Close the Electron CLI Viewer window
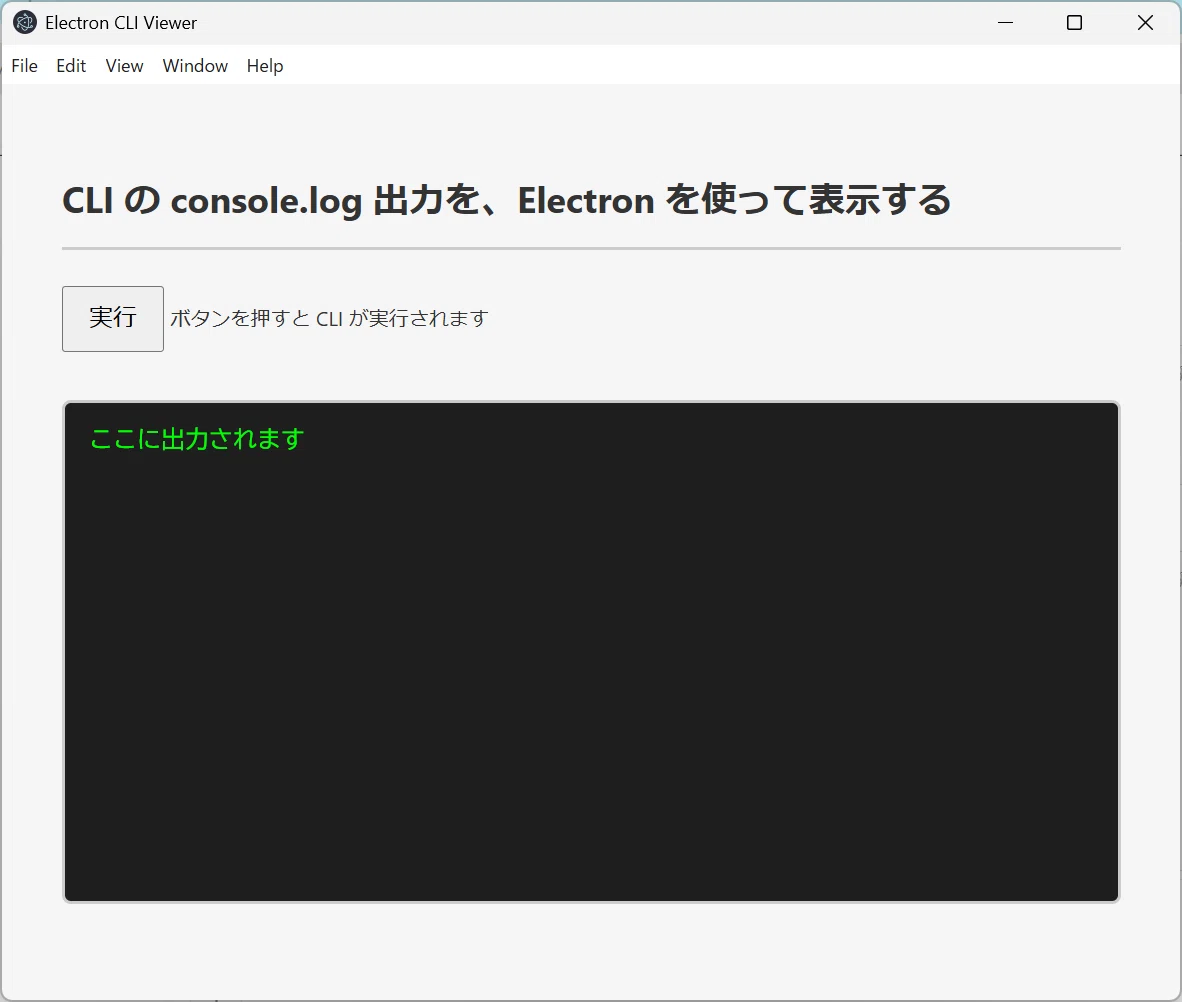This screenshot has height=1002, width=1182. pos(1145,23)
